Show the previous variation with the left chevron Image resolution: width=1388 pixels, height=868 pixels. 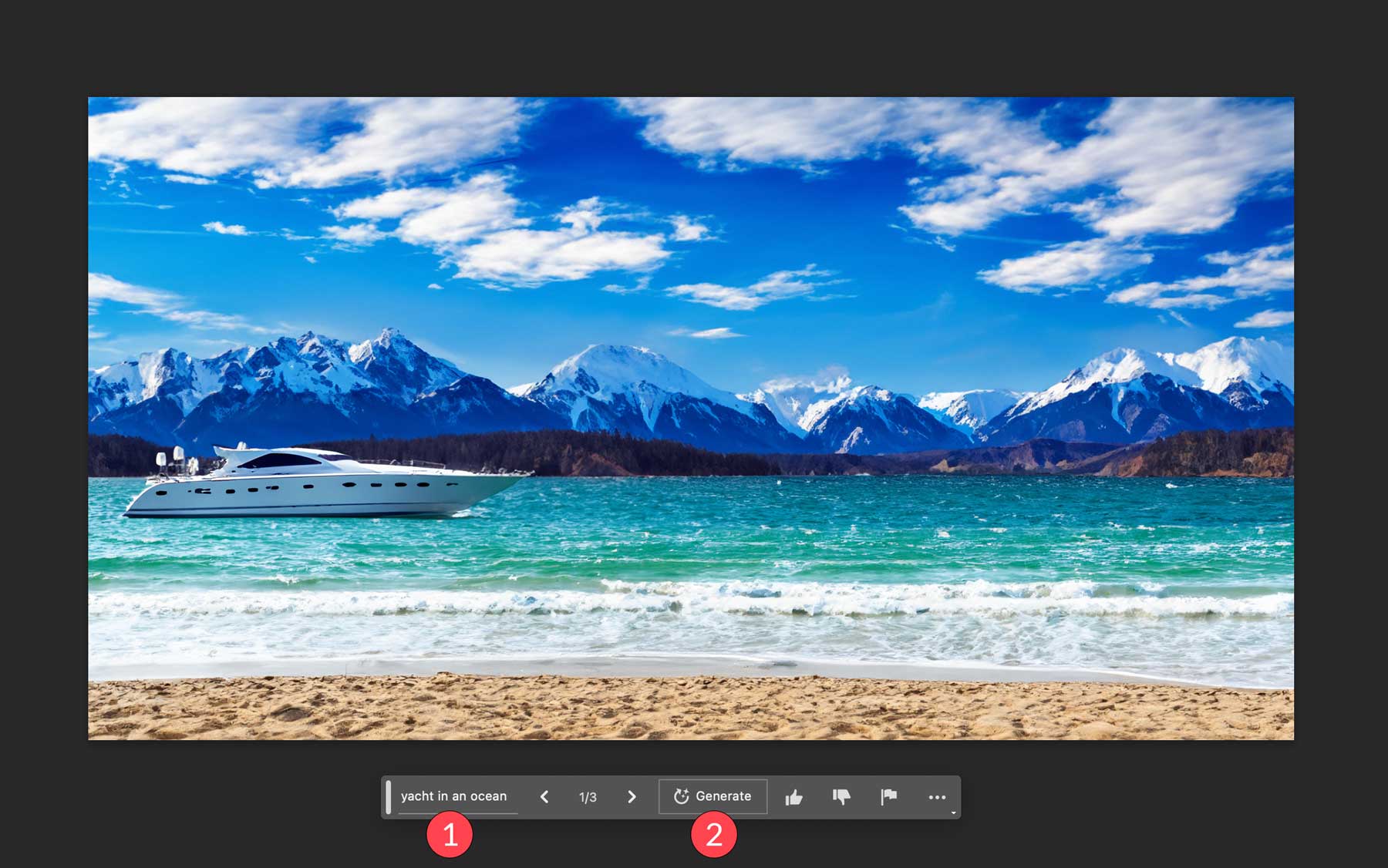coord(547,797)
